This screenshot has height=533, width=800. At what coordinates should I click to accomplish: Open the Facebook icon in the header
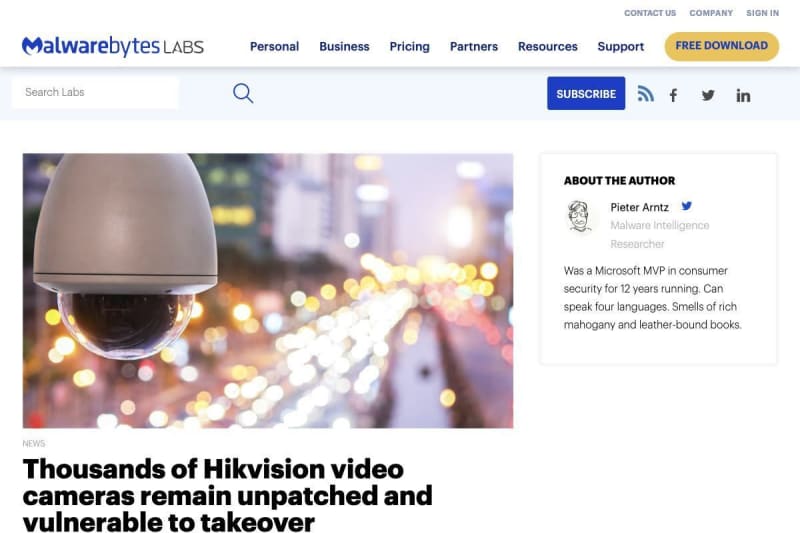[673, 95]
